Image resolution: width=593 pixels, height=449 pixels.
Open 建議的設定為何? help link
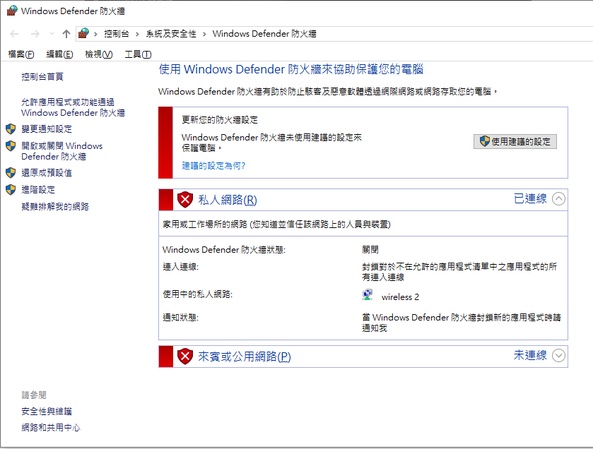[214, 166]
